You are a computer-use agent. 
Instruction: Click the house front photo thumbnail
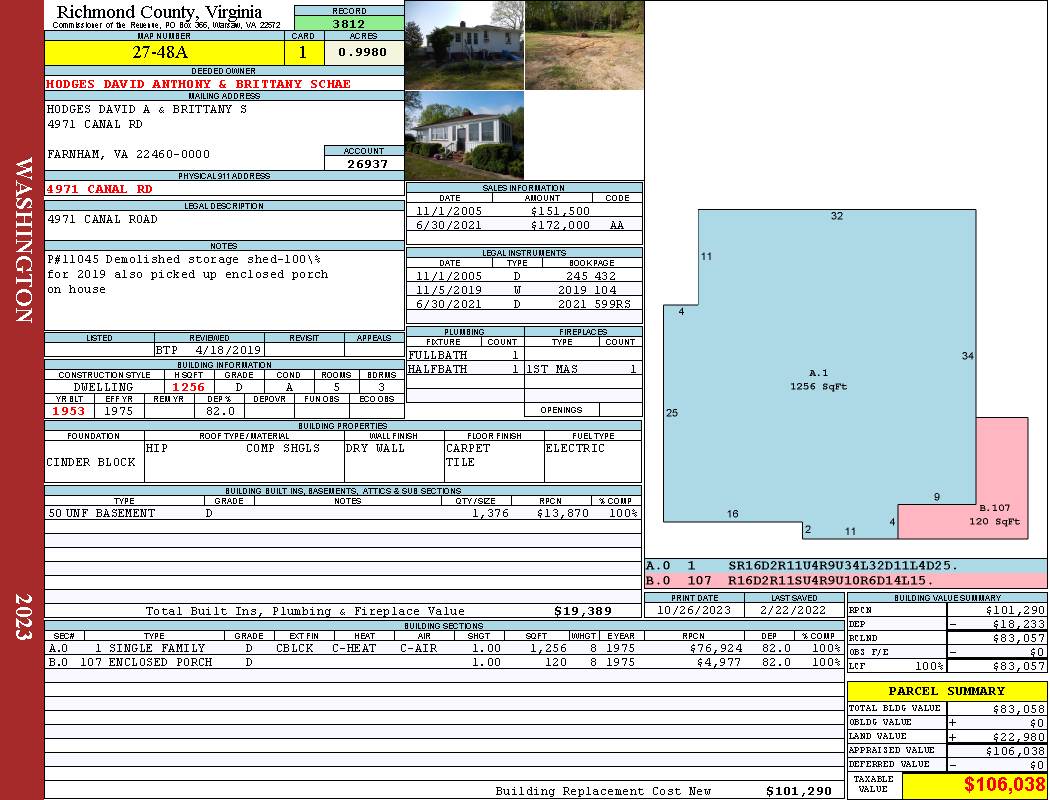coord(465,45)
